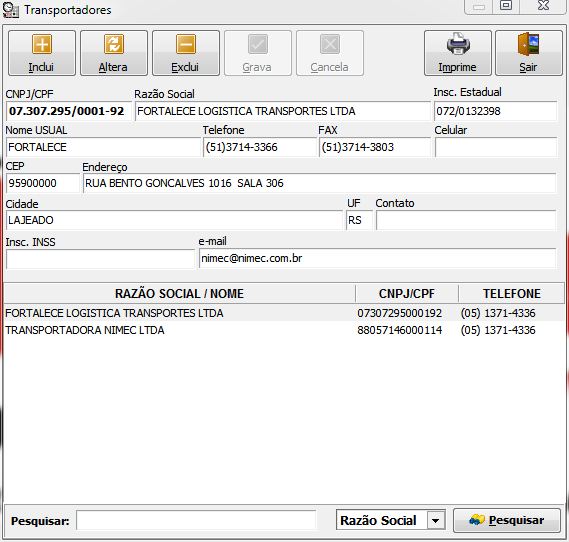569x542 pixels.
Task: Click the Sair exit door button
Action: click(529, 53)
